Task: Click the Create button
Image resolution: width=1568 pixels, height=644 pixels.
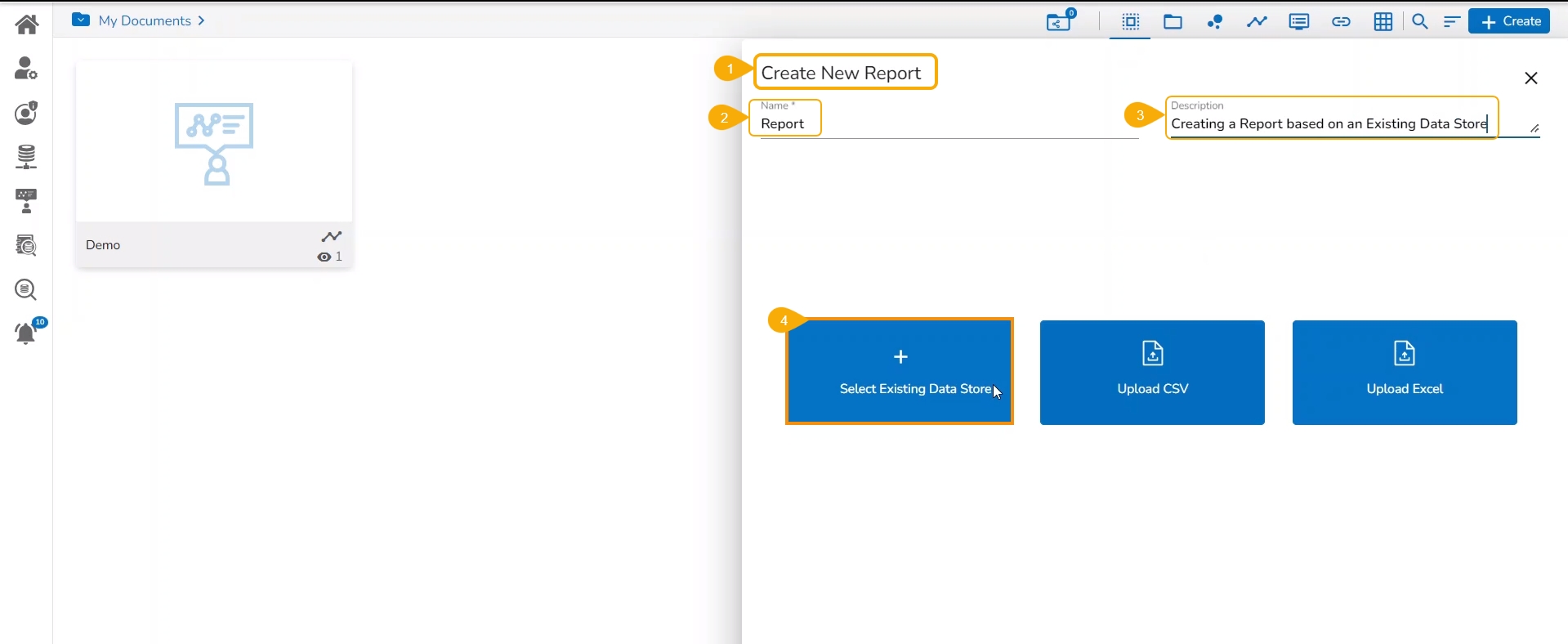Action: 1510,21
